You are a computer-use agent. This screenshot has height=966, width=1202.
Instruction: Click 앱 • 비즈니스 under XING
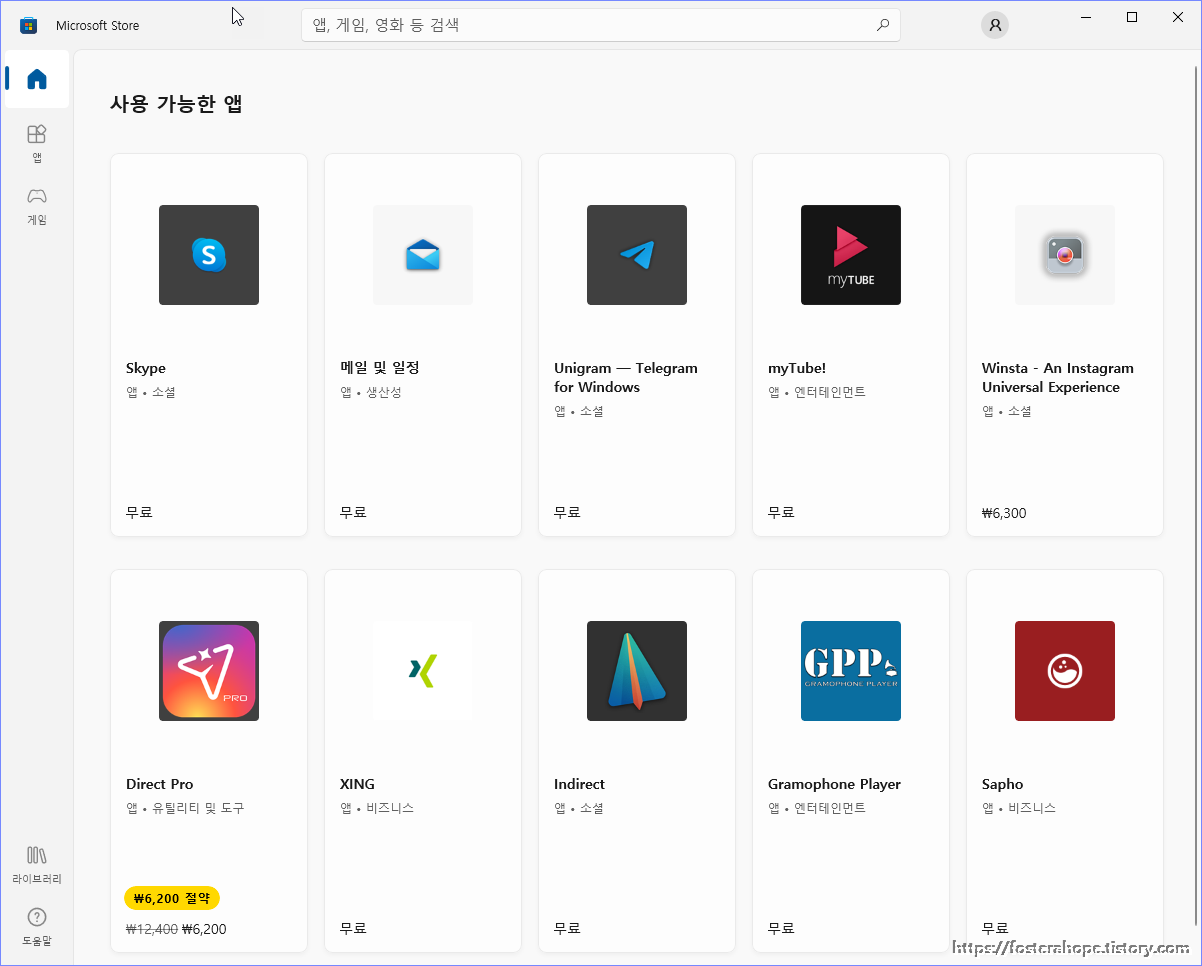pyautogui.click(x=377, y=808)
